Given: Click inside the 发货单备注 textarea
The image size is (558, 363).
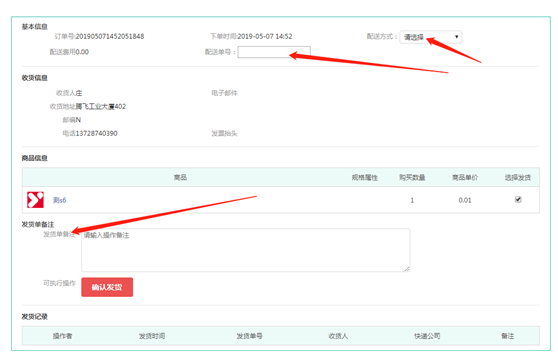Looking at the screenshot, I should pos(246,250).
